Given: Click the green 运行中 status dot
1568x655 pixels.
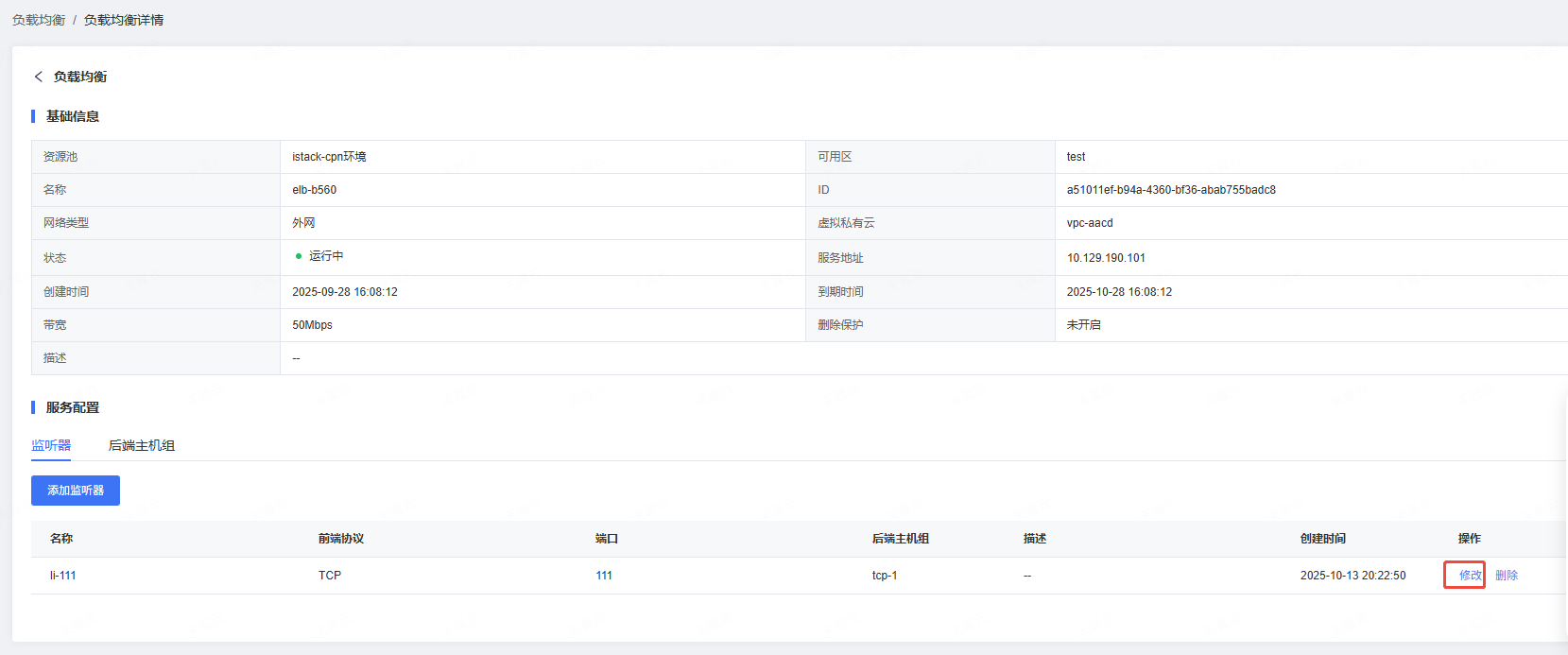Looking at the screenshot, I should [299, 256].
